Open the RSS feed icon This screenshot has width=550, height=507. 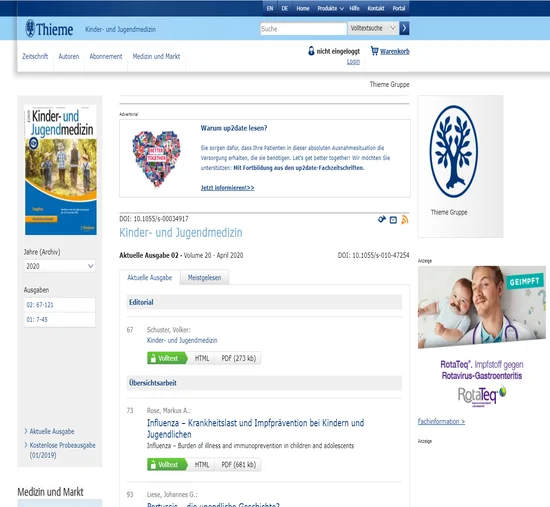[x=405, y=220]
